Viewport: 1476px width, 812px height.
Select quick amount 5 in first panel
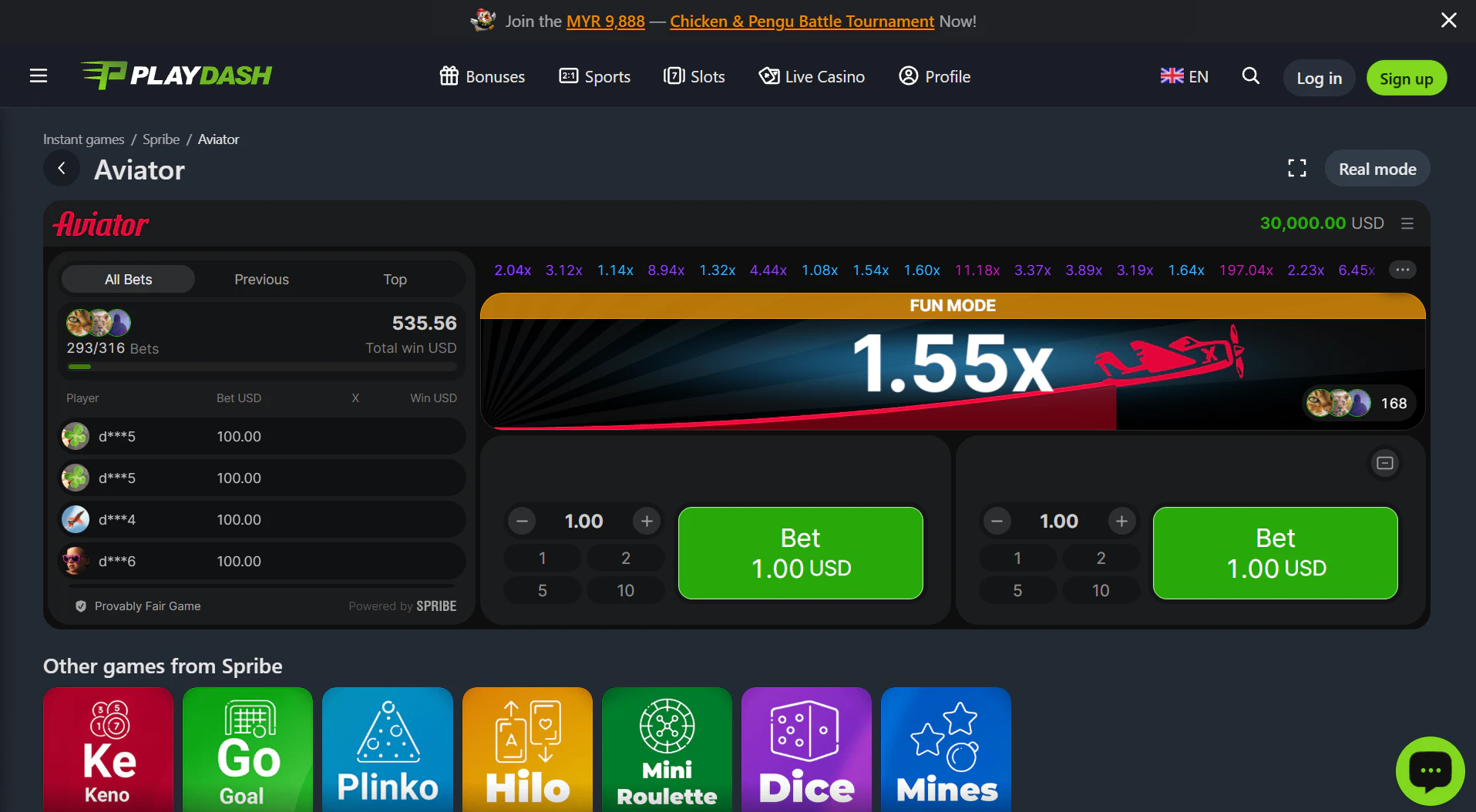(543, 590)
